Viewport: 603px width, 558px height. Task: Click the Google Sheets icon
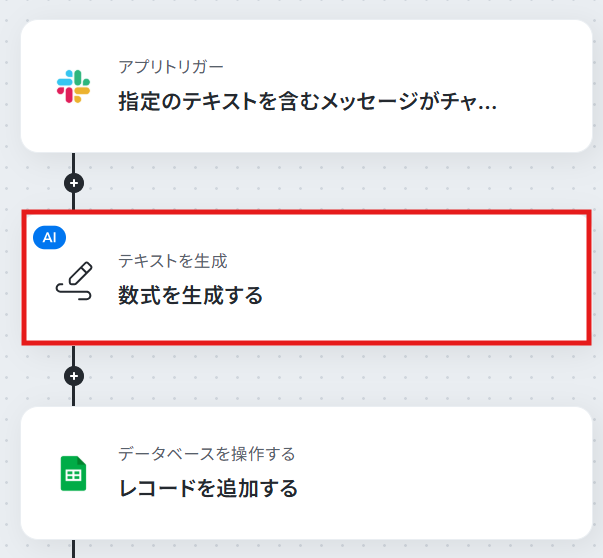[x=73, y=473]
